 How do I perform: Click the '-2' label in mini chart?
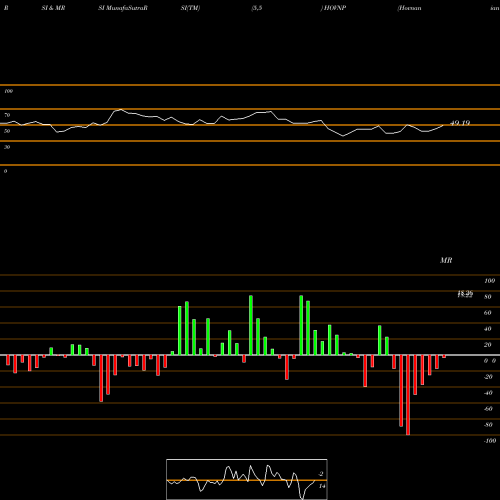click(321, 474)
